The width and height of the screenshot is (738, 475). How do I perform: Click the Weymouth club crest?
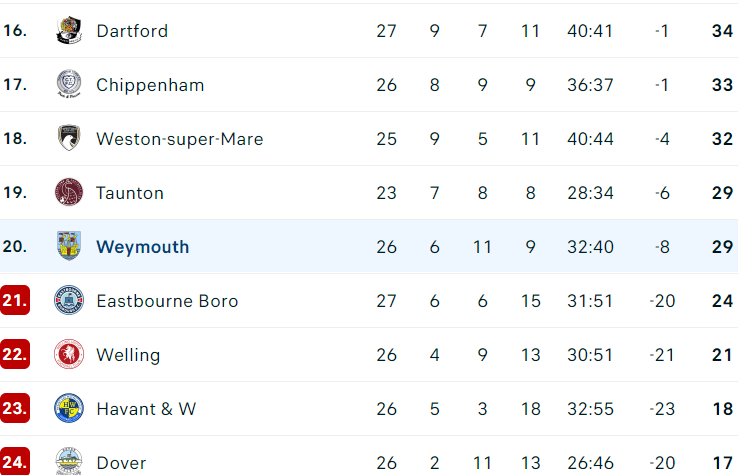[x=68, y=247]
